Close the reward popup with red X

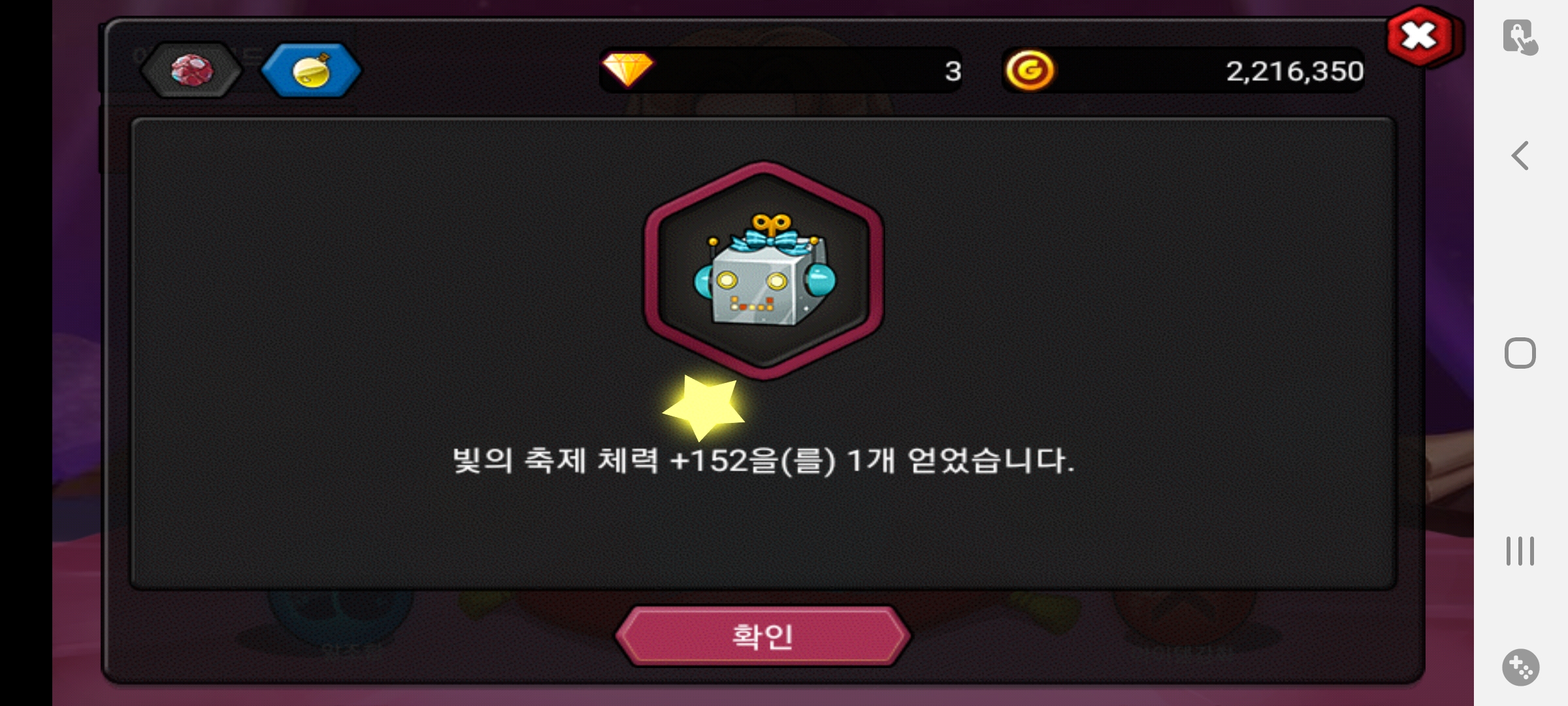coord(1420,37)
